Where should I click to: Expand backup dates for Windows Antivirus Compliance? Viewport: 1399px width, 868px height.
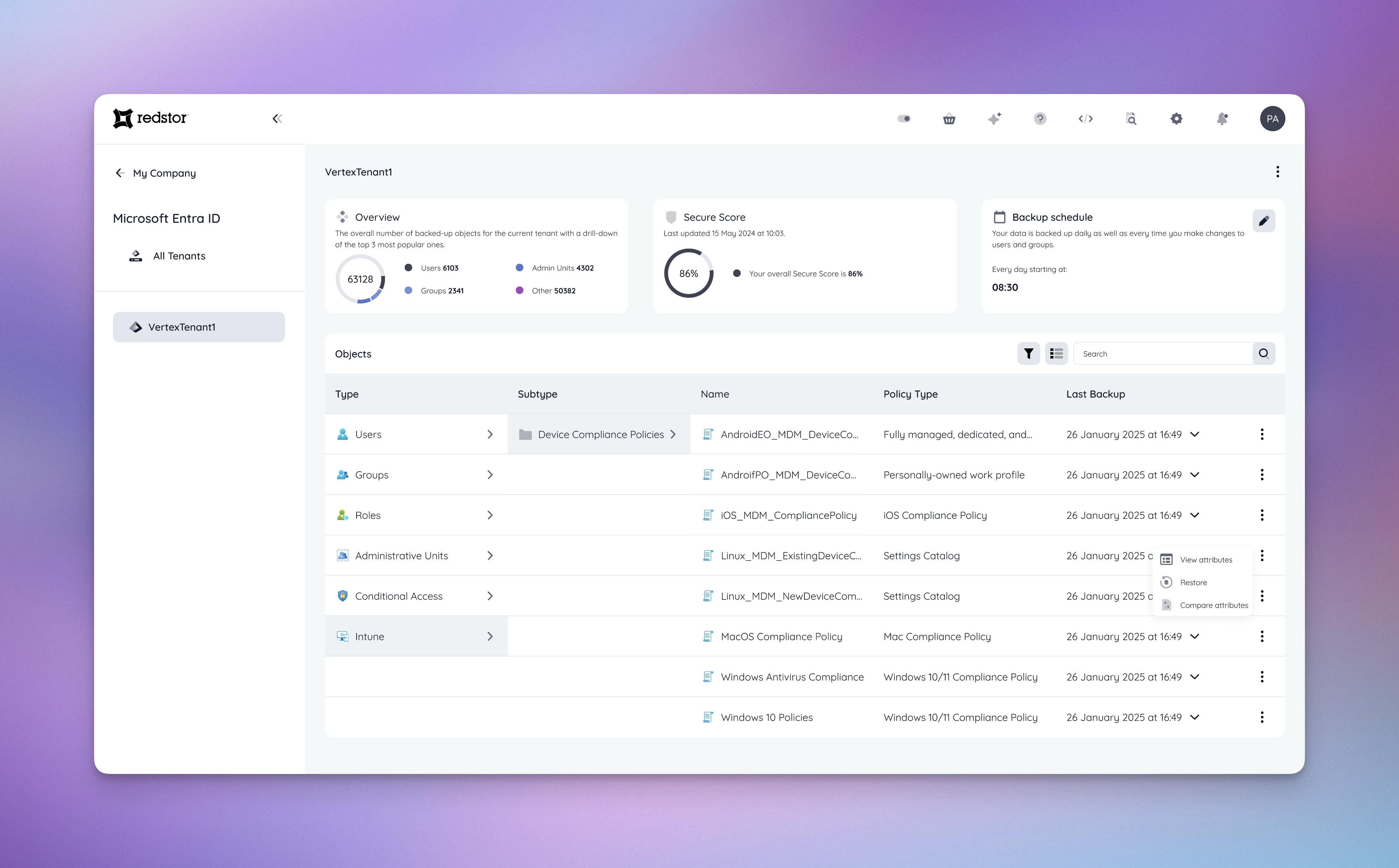1194,677
